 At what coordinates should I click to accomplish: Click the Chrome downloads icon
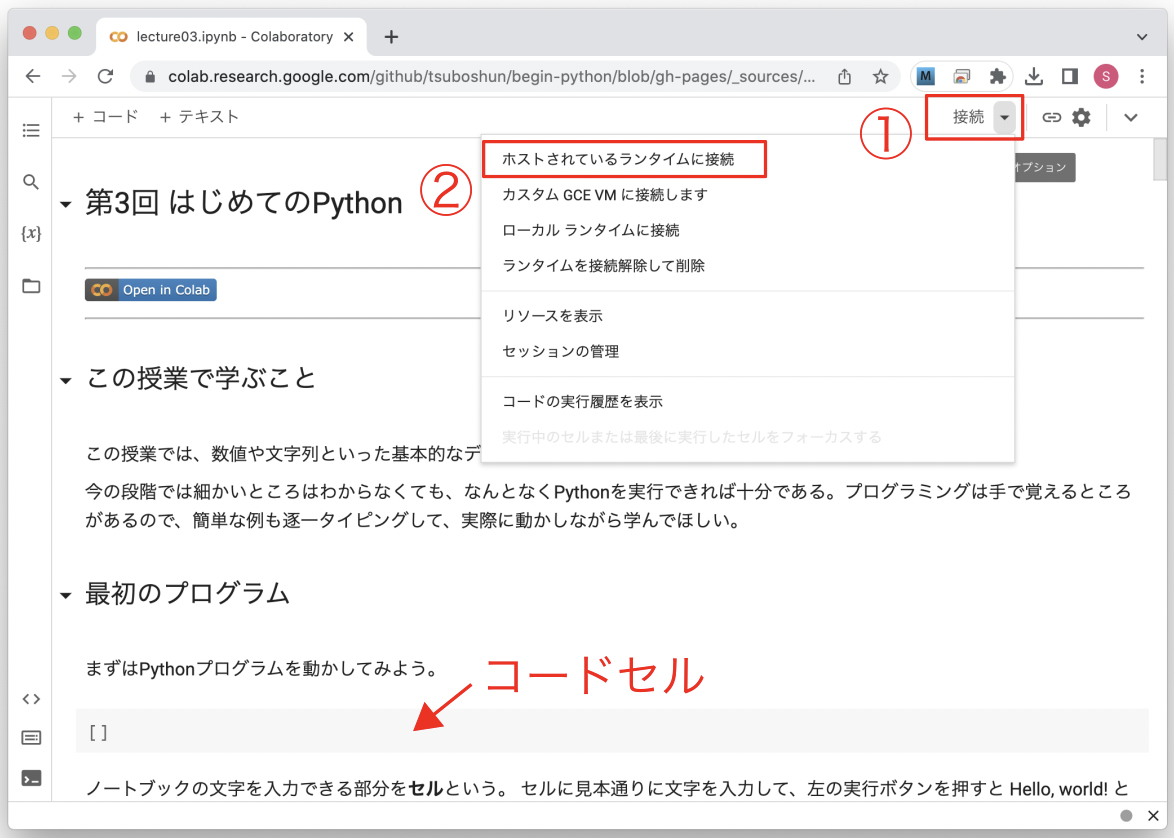point(1034,76)
